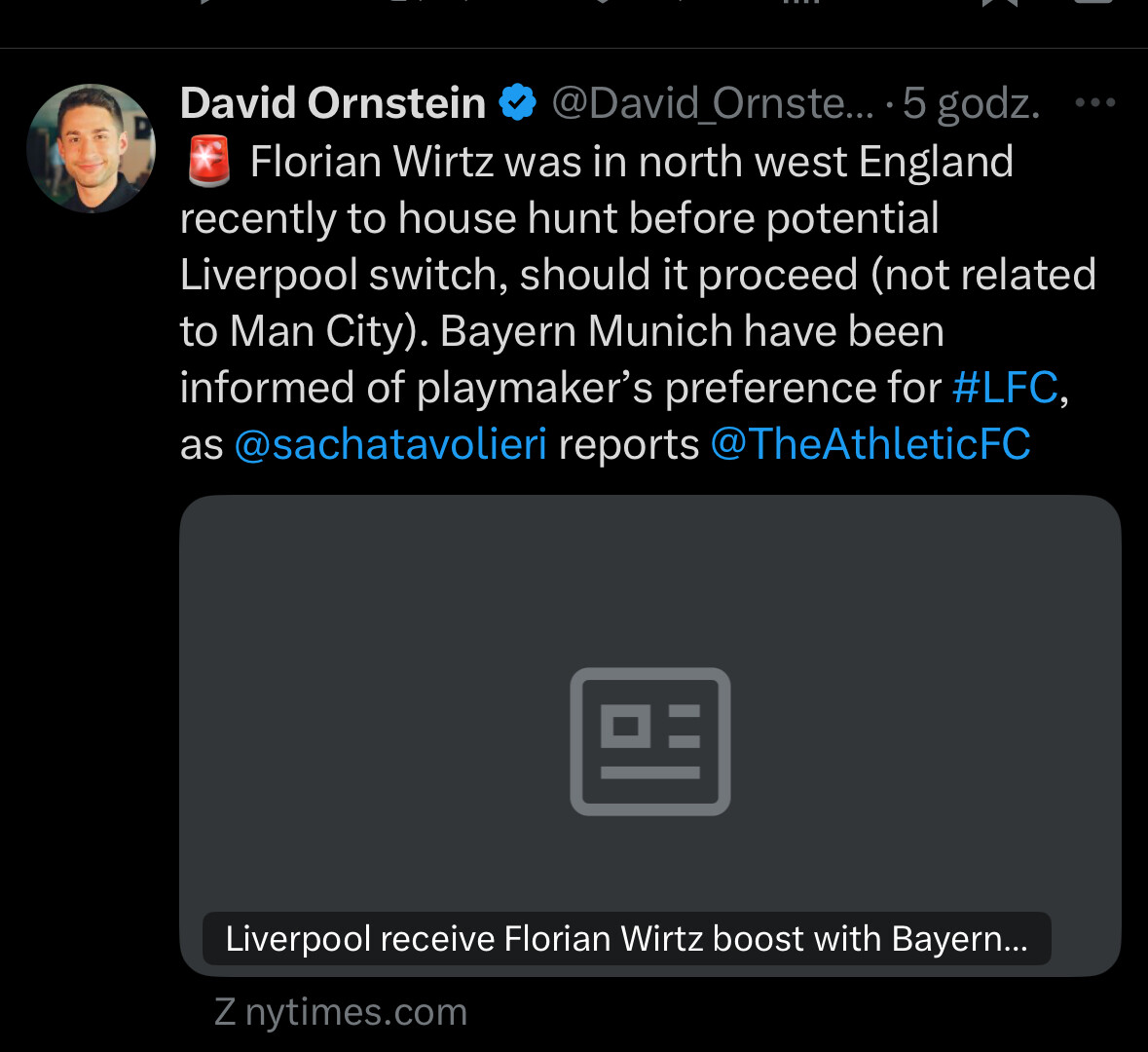Open the #LFC hashtag
This screenshot has height=1052, width=1148.
pyautogui.click(x=1004, y=388)
